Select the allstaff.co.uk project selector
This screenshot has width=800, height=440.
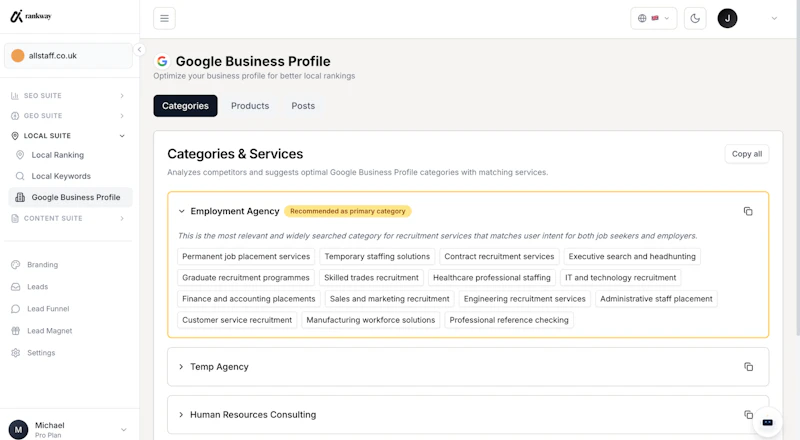point(68,56)
